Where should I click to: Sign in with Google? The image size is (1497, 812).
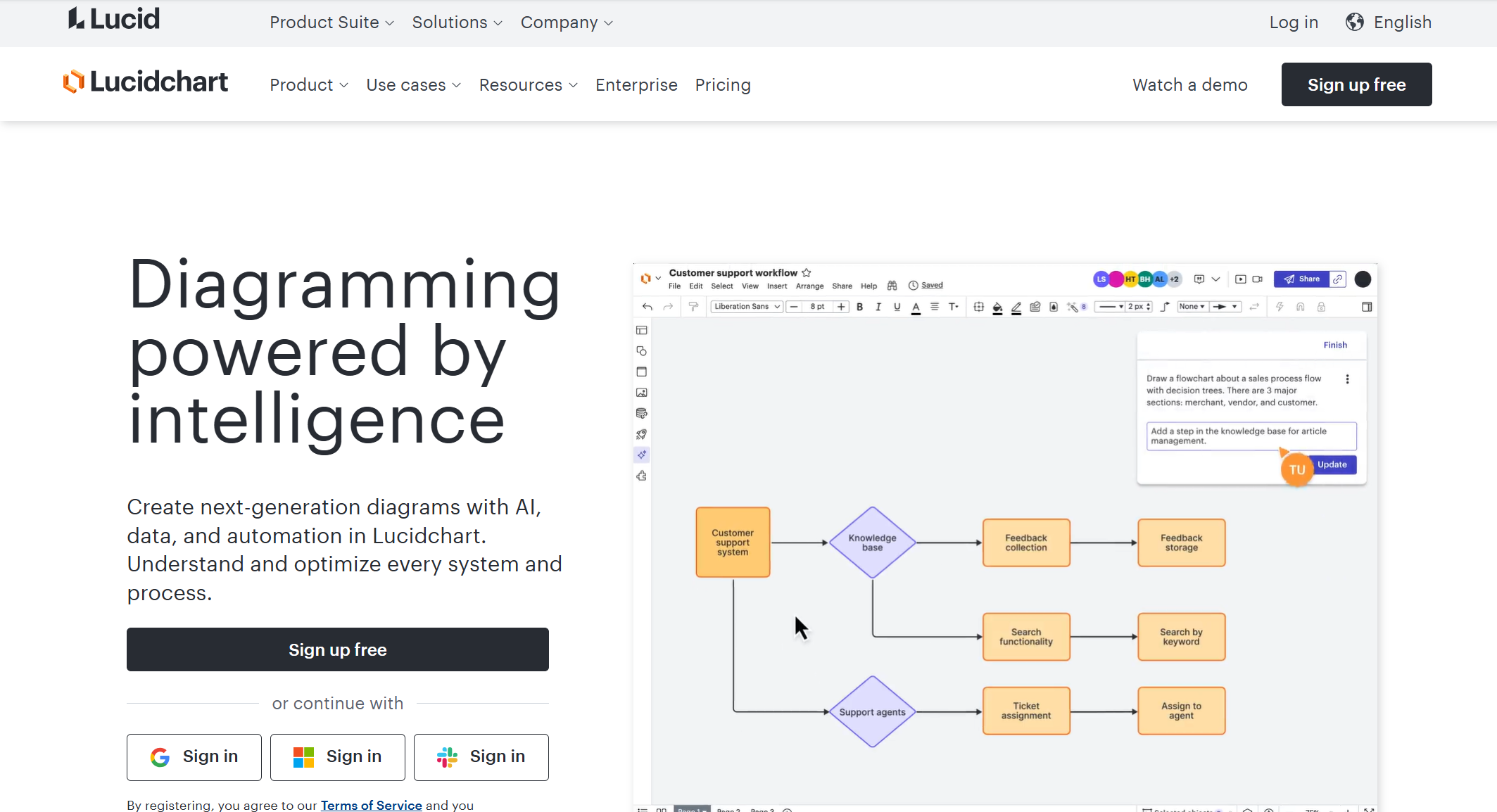(194, 757)
